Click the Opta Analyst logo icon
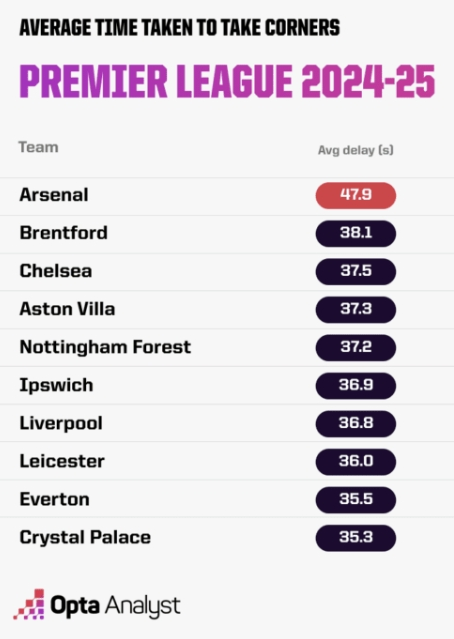 coord(29,604)
